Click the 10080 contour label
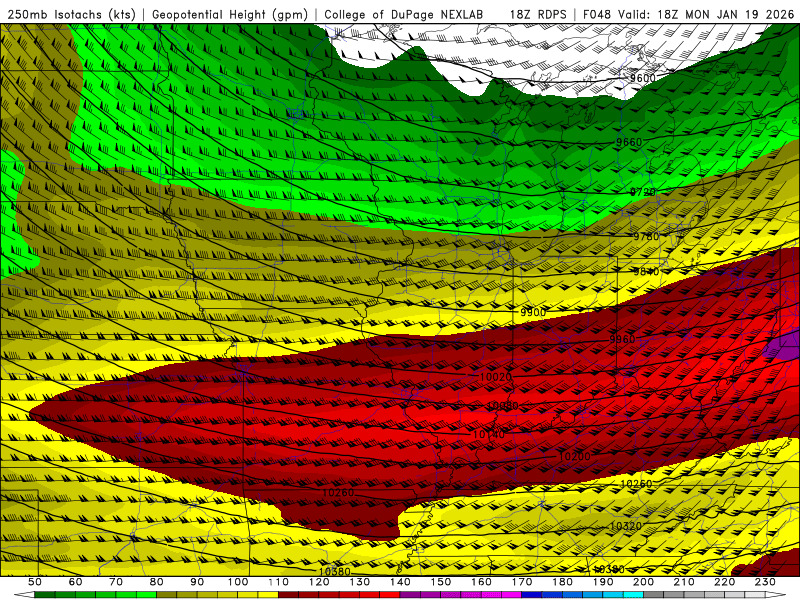The height and width of the screenshot is (600, 800). 503,406
